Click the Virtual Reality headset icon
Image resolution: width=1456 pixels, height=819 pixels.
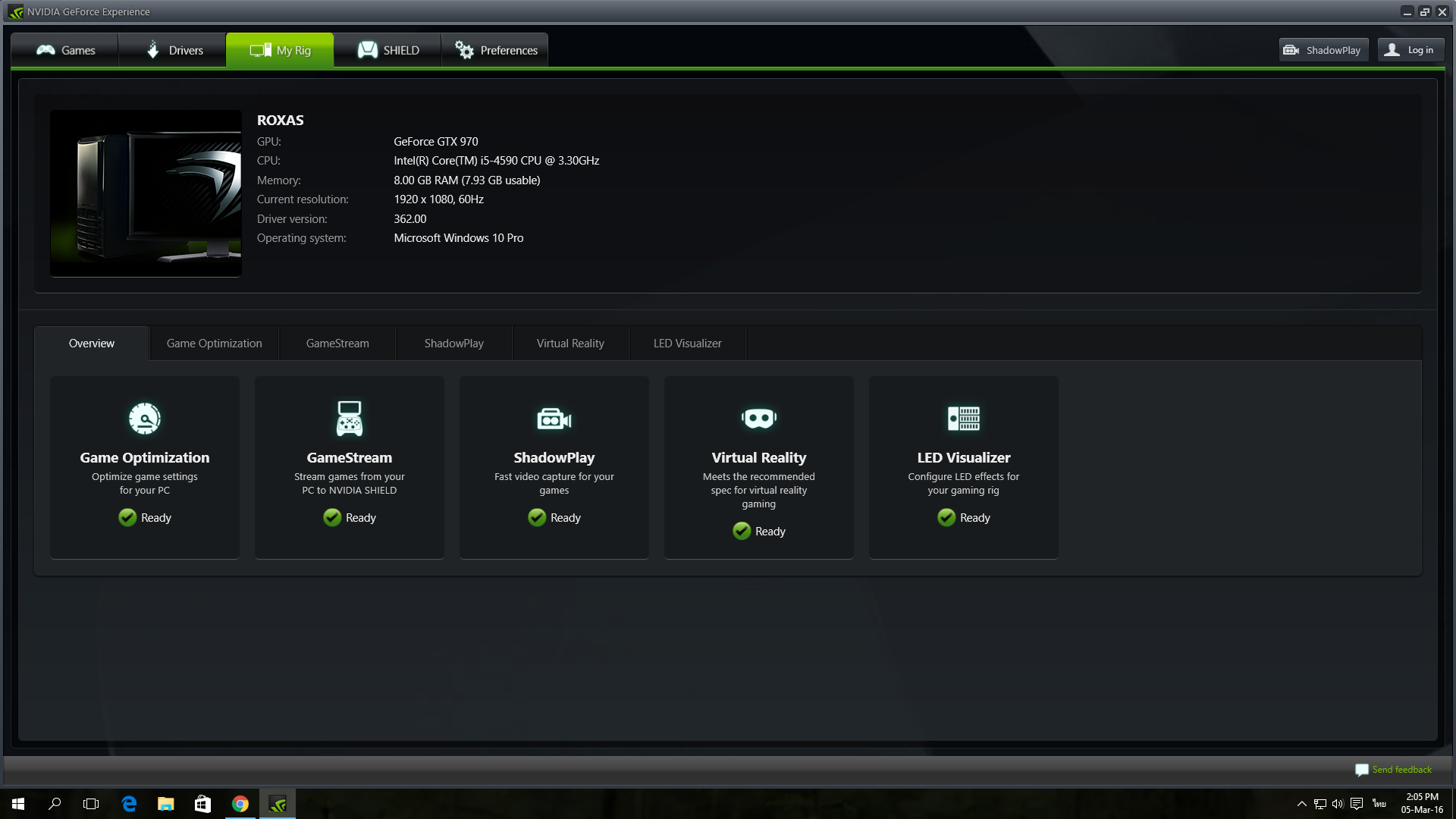click(758, 419)
